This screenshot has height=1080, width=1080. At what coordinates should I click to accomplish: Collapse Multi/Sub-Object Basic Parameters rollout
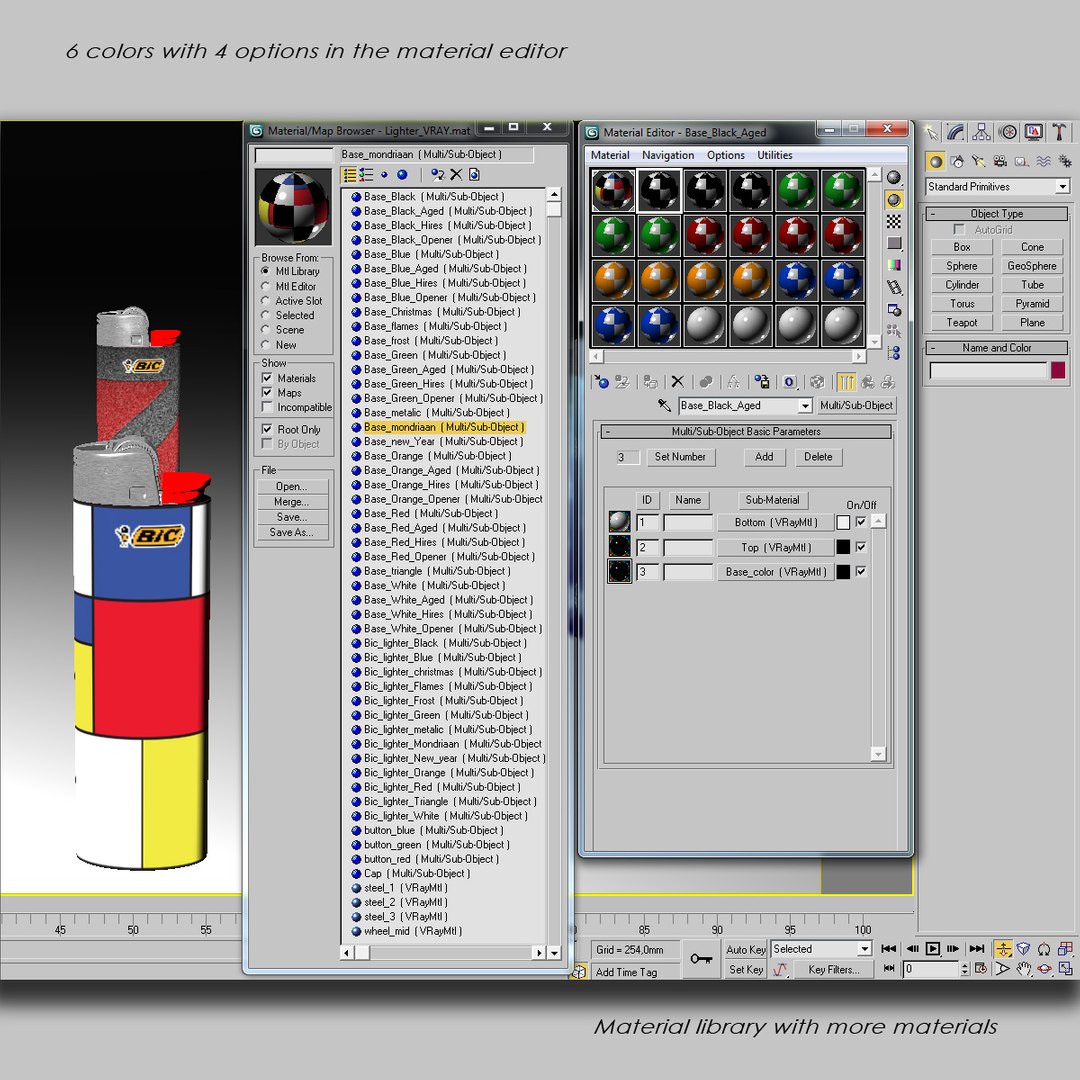click(x=746, y=432)
